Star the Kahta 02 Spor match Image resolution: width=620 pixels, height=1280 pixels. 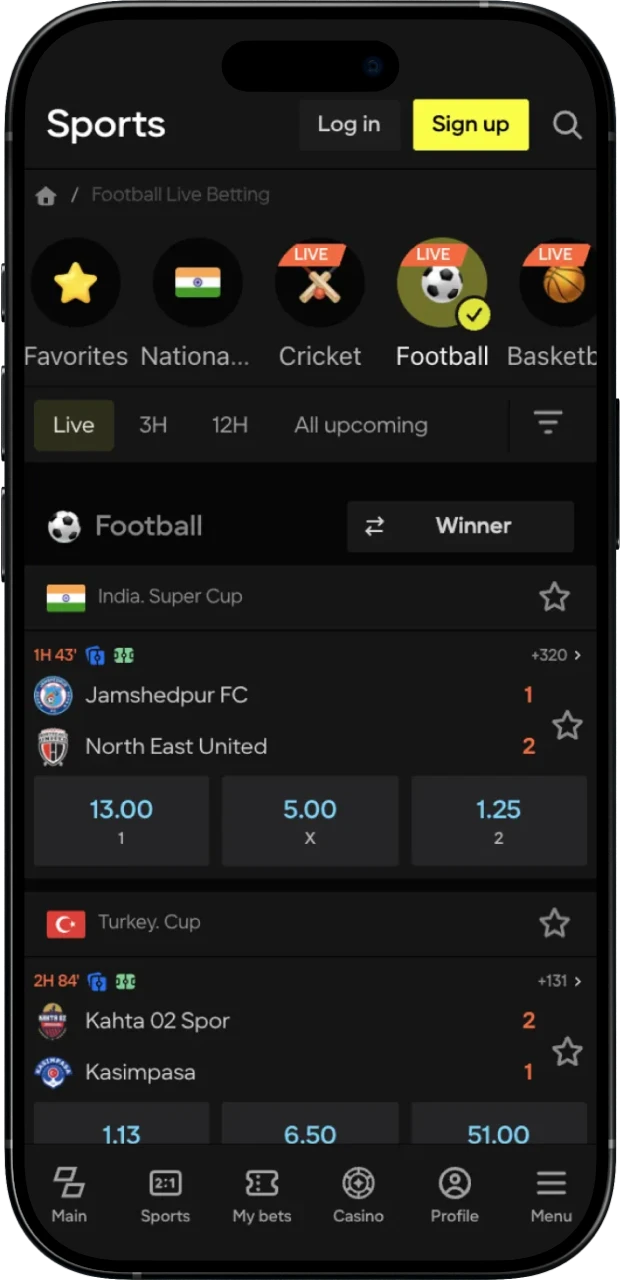click(x=567, y=1051)
